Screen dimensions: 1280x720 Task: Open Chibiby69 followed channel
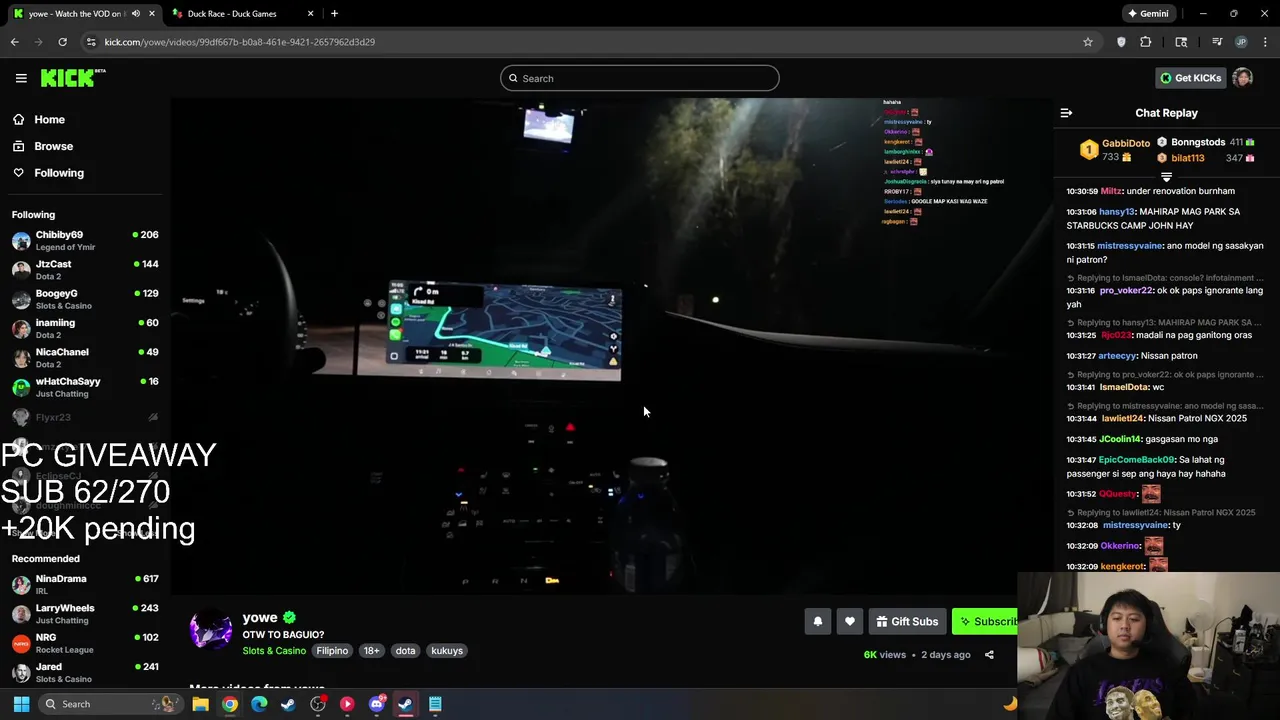(x=85, y=241)
